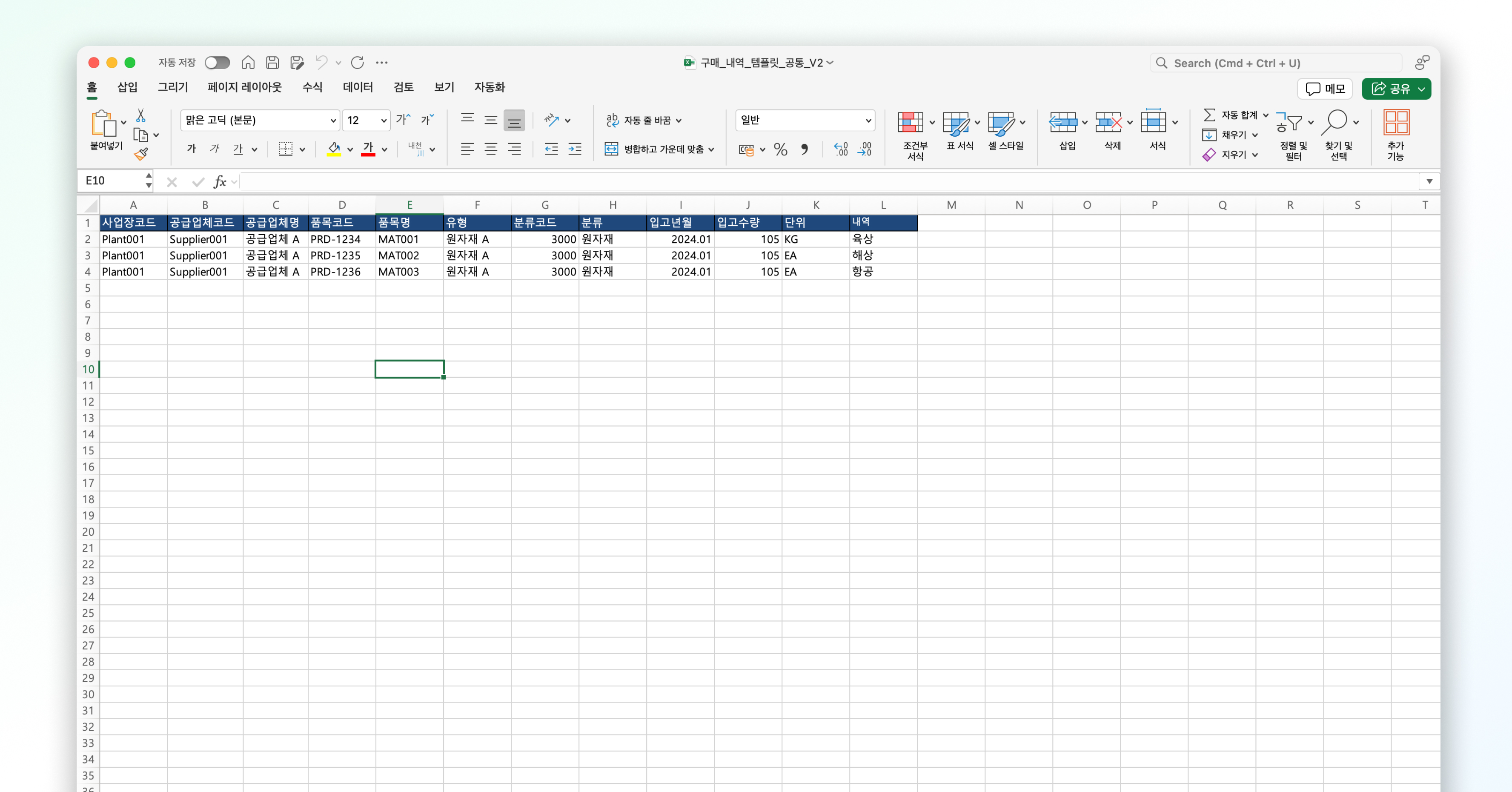Click the percent style icon
The image size is (1512, 792).
point(780,150)
